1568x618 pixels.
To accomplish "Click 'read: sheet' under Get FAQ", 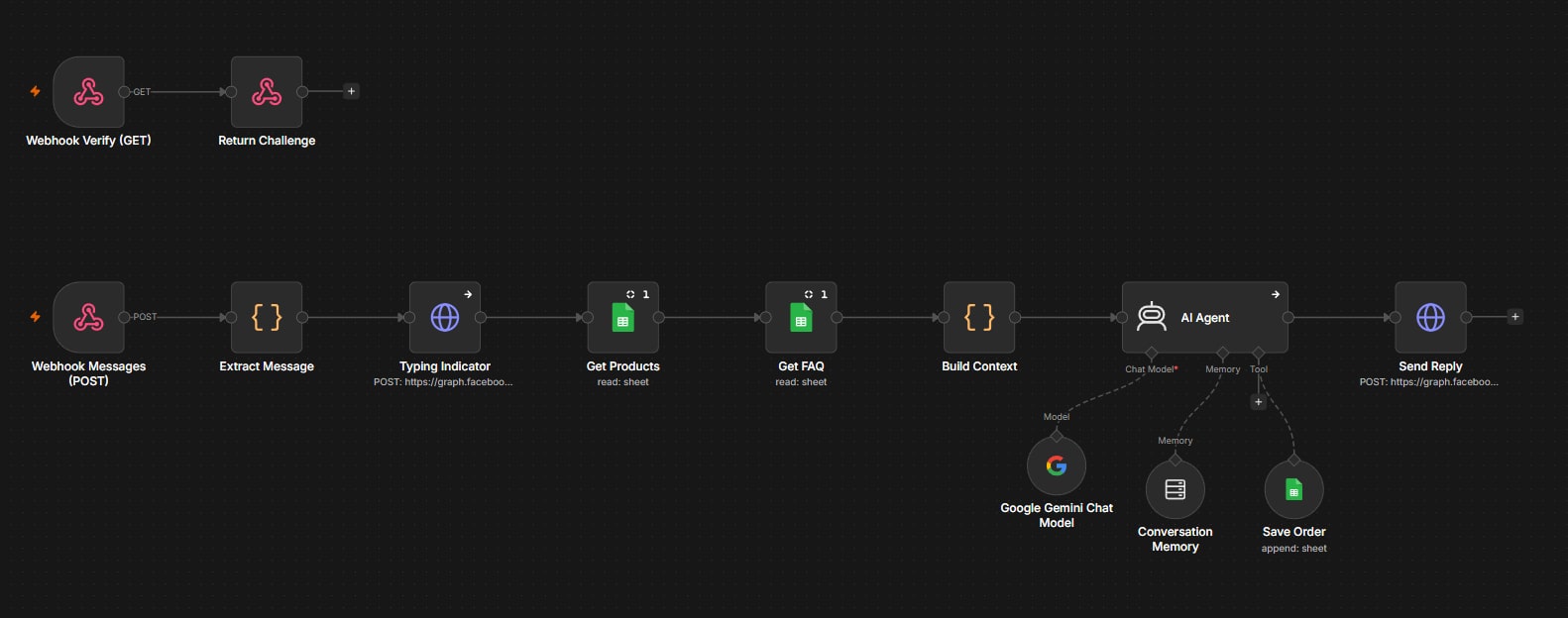I will [801, 382].
